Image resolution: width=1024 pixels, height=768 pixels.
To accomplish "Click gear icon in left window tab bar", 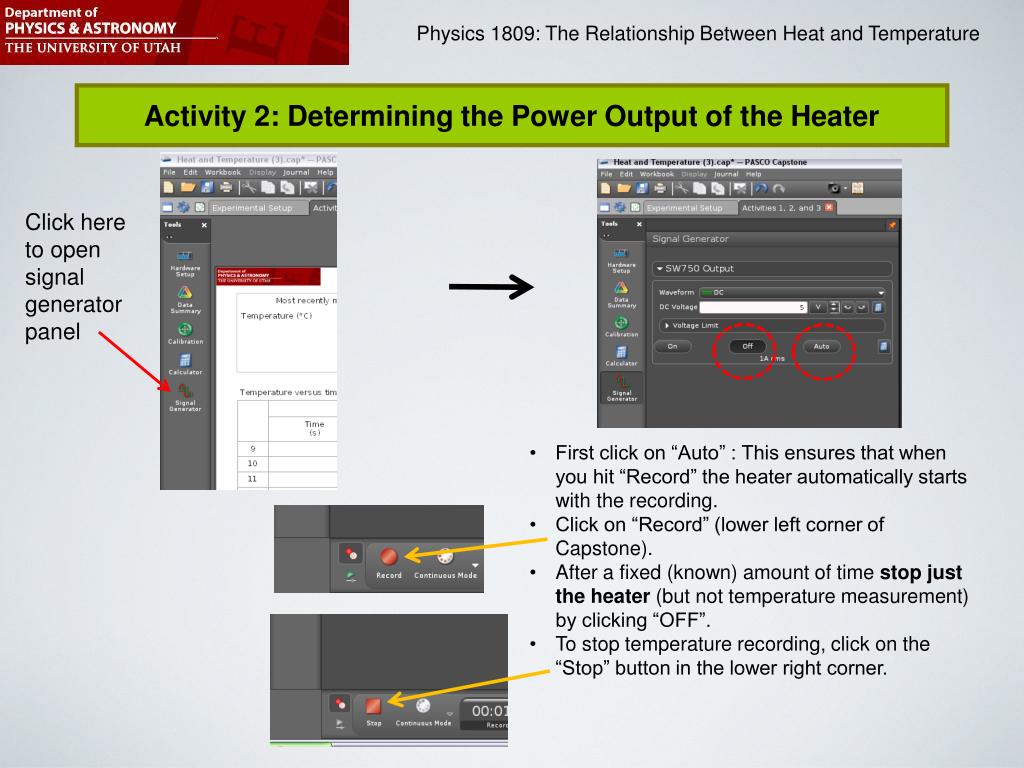I will pos(184,208).
